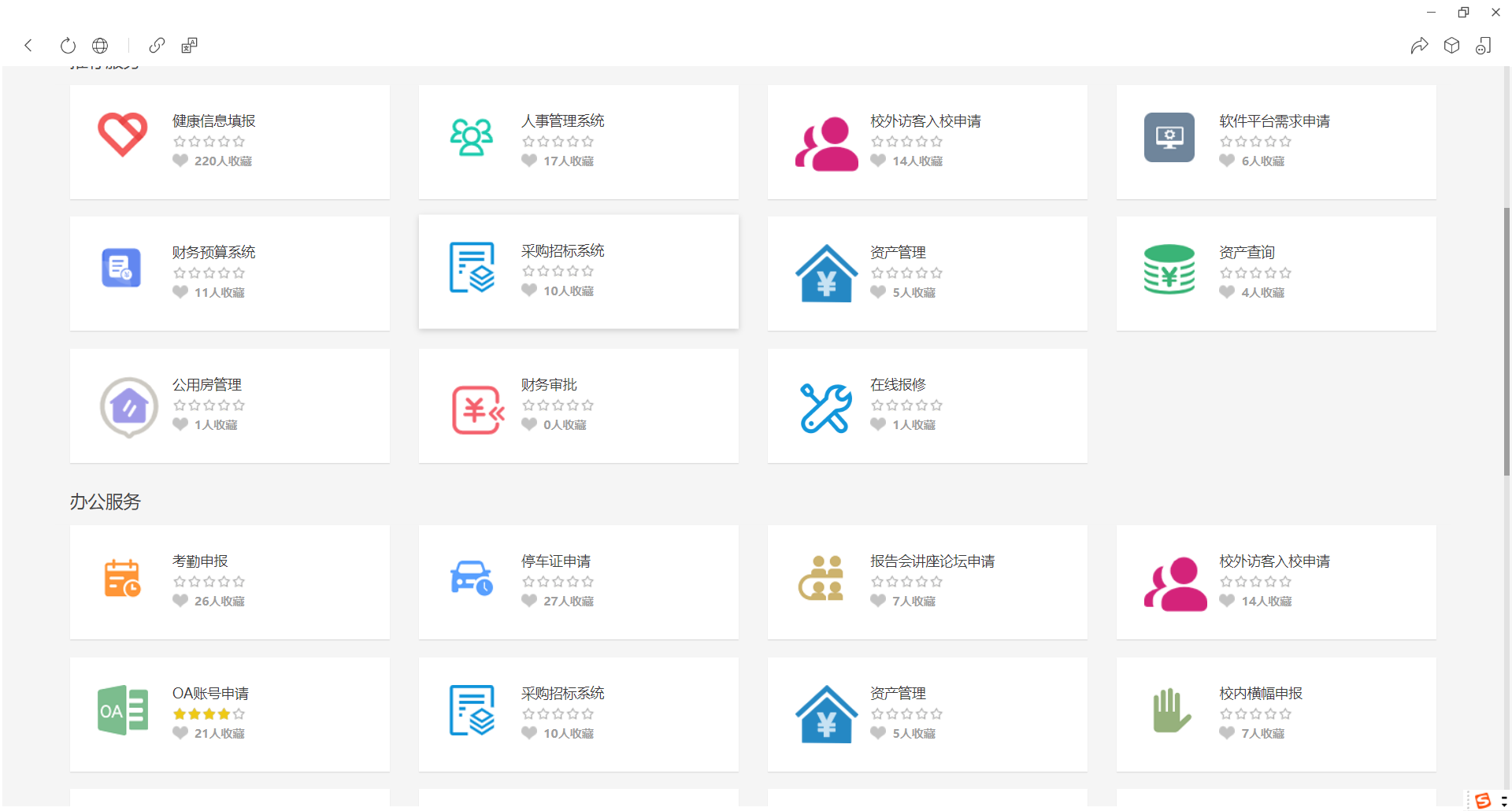Open the 健康信息填报 link
This screenshot has width=1512, height=811.
click(x=214, y=120)
